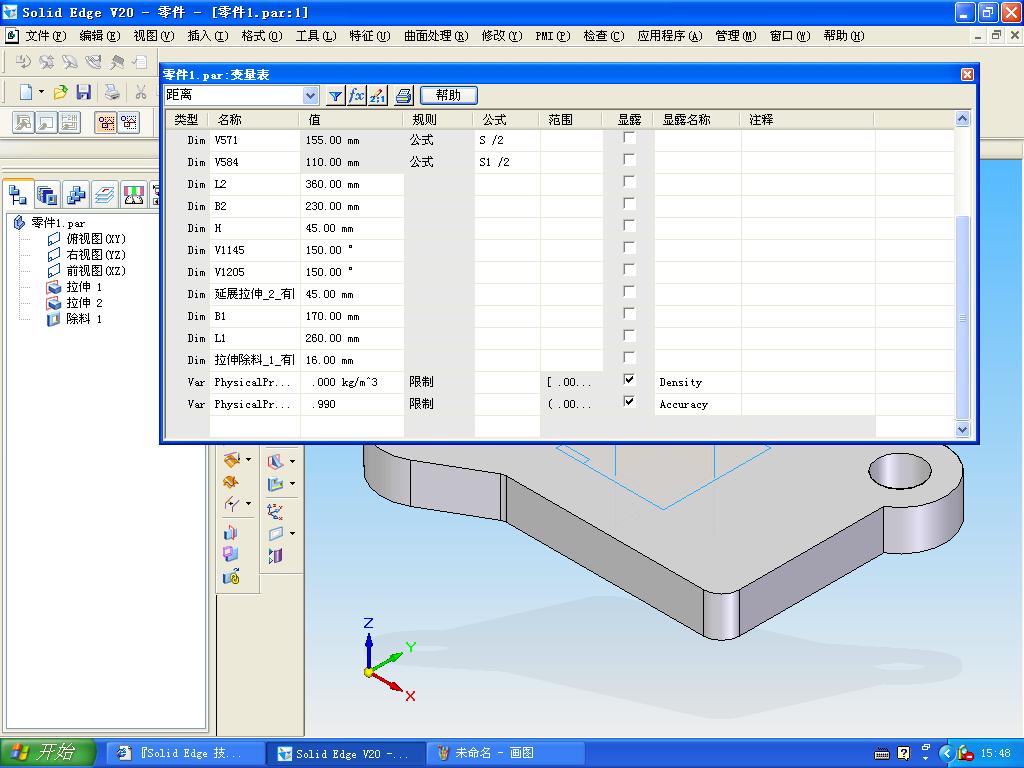Click the 帮助 button in variable table
1024x768 pixels.
[449, 95]
